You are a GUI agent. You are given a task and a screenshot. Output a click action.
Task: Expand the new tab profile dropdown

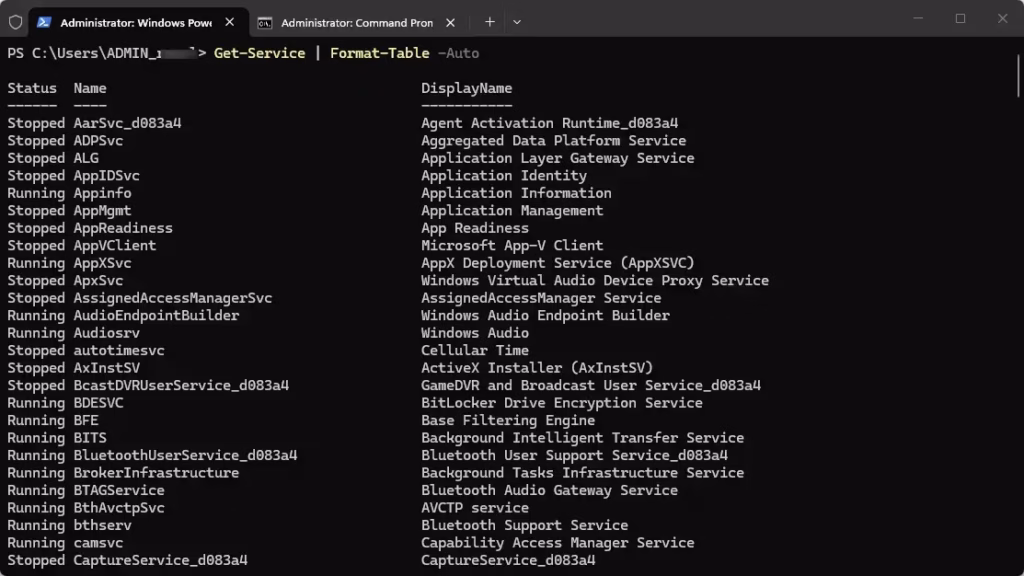click(x=517, y=22)
